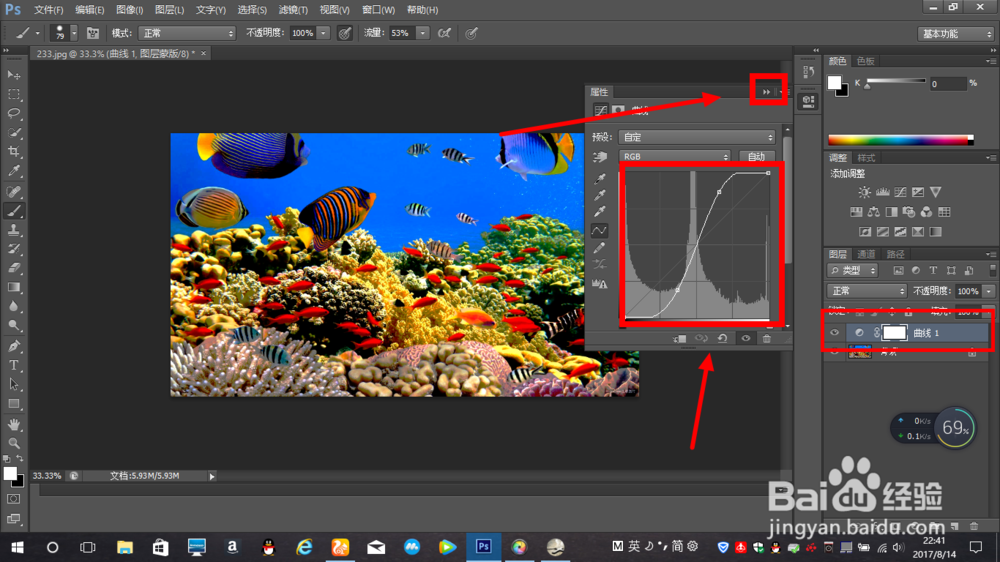Click the 曲线 1 layer mask thumbnail

coord(894,332)
